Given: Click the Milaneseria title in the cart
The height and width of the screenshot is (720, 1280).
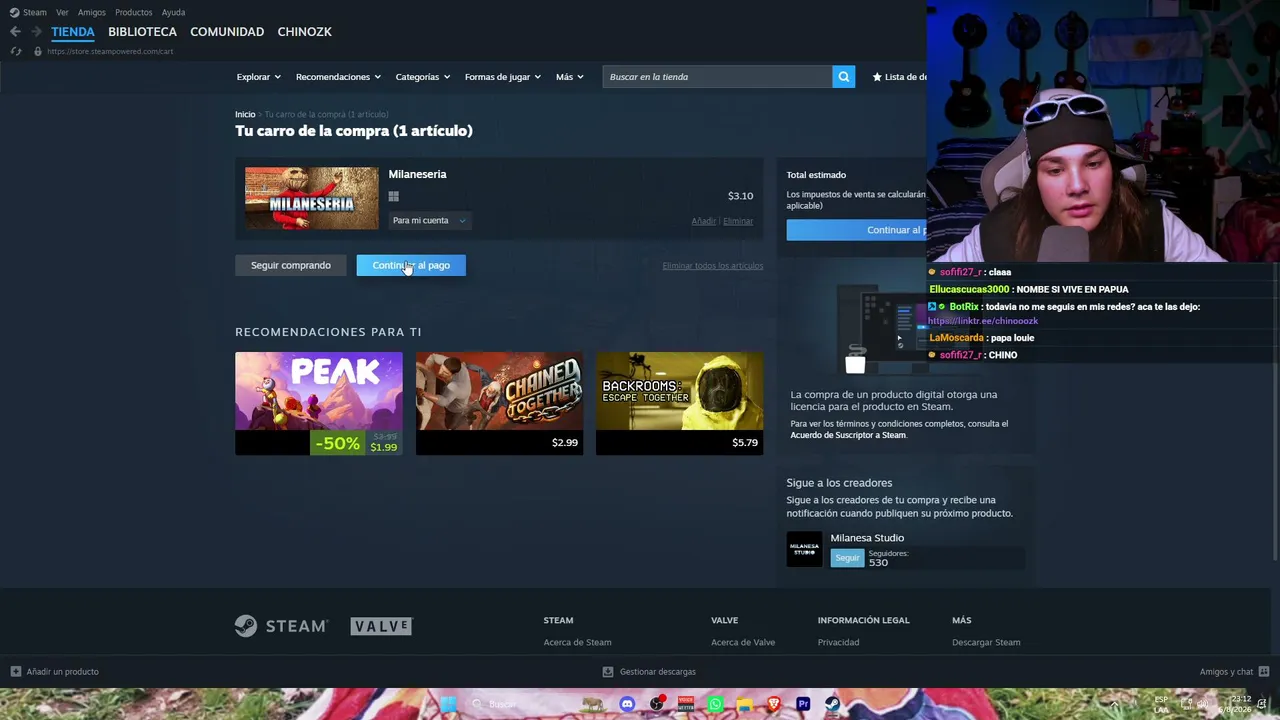Looking at the screenshot, I should 418,174.
